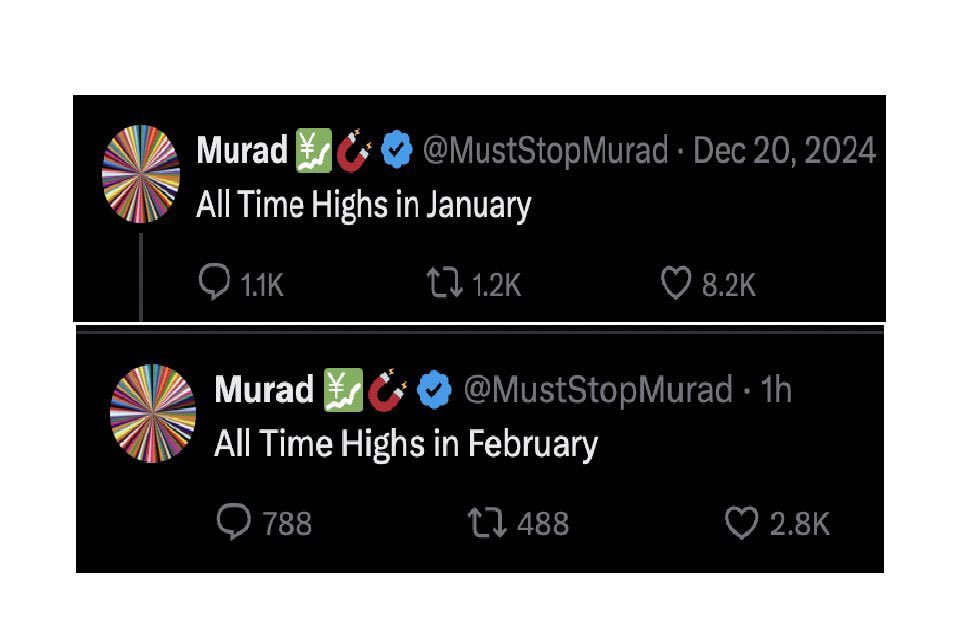Click the magnet emoji in the top tweet's name
The width and height of the screenshot is (960, 642).
(x=354, y=151)
